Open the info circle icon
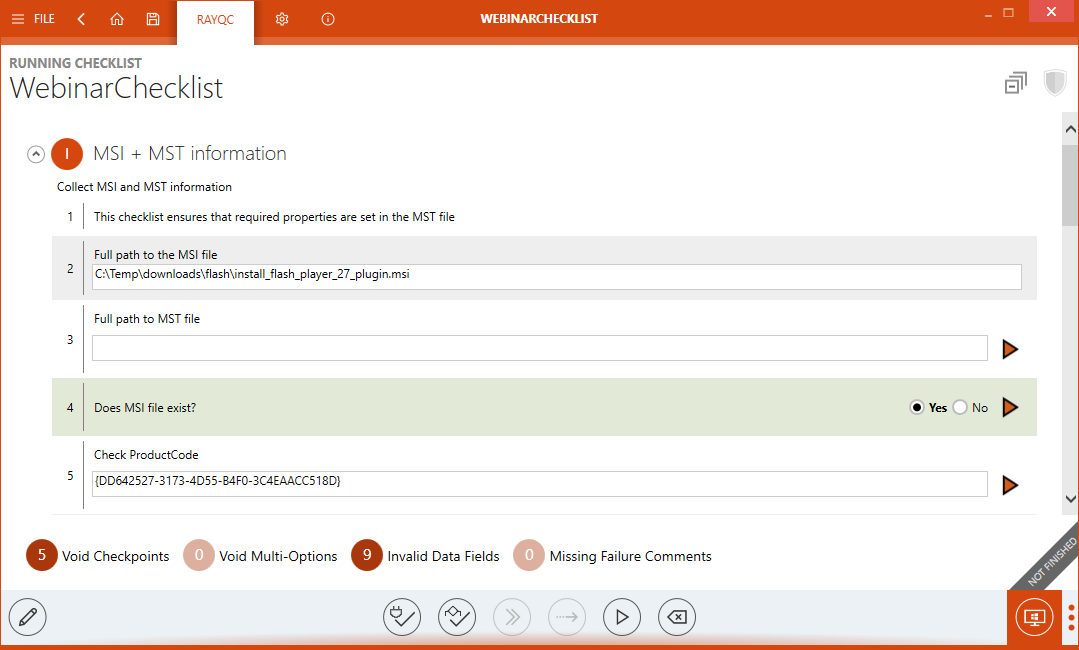Image resolution: width=1079 pixels, height=650 pixels. click(x=328, y=19)
